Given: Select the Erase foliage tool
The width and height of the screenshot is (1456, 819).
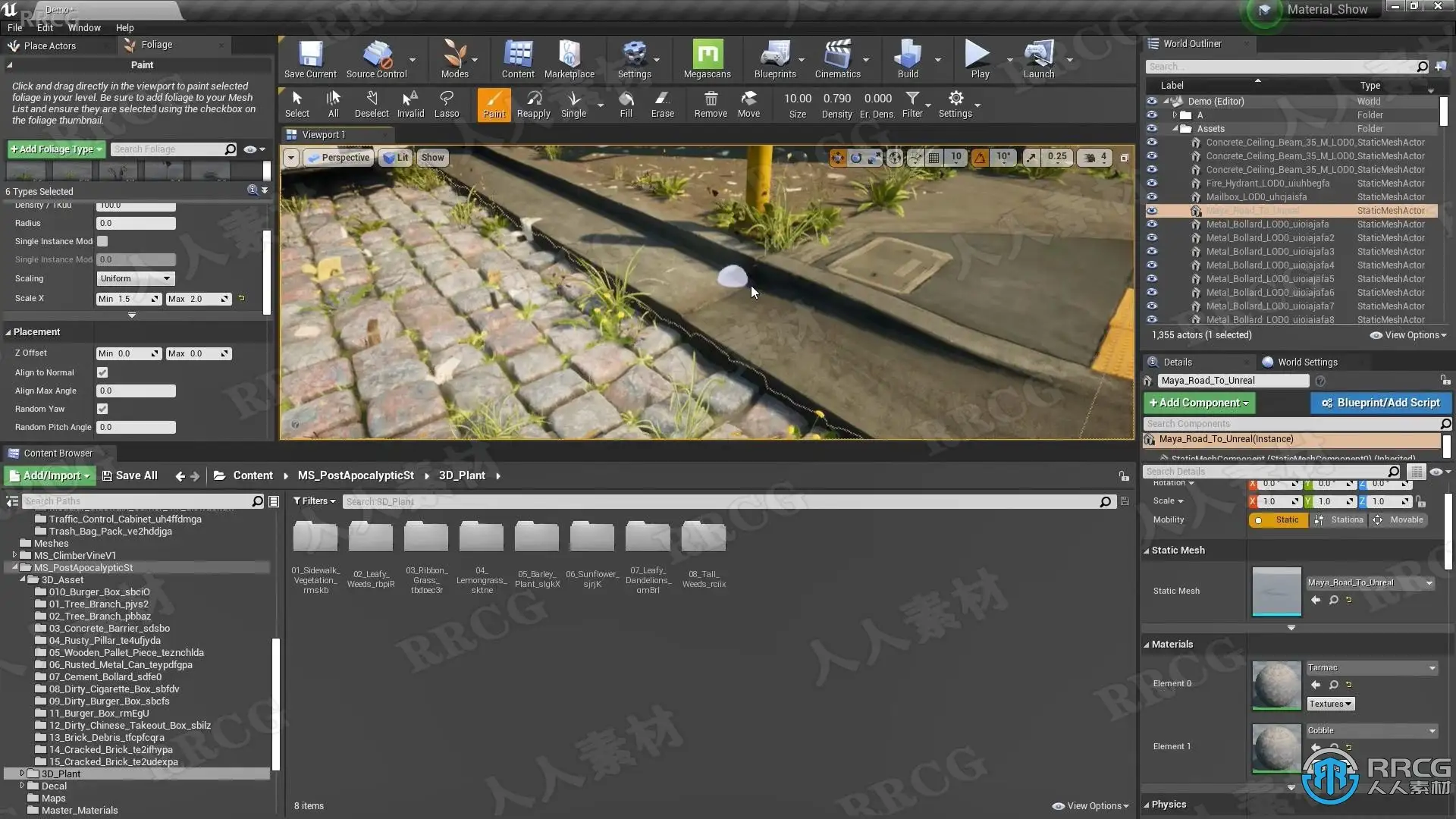Looking at the screenshot, I should tap(662, 104).
